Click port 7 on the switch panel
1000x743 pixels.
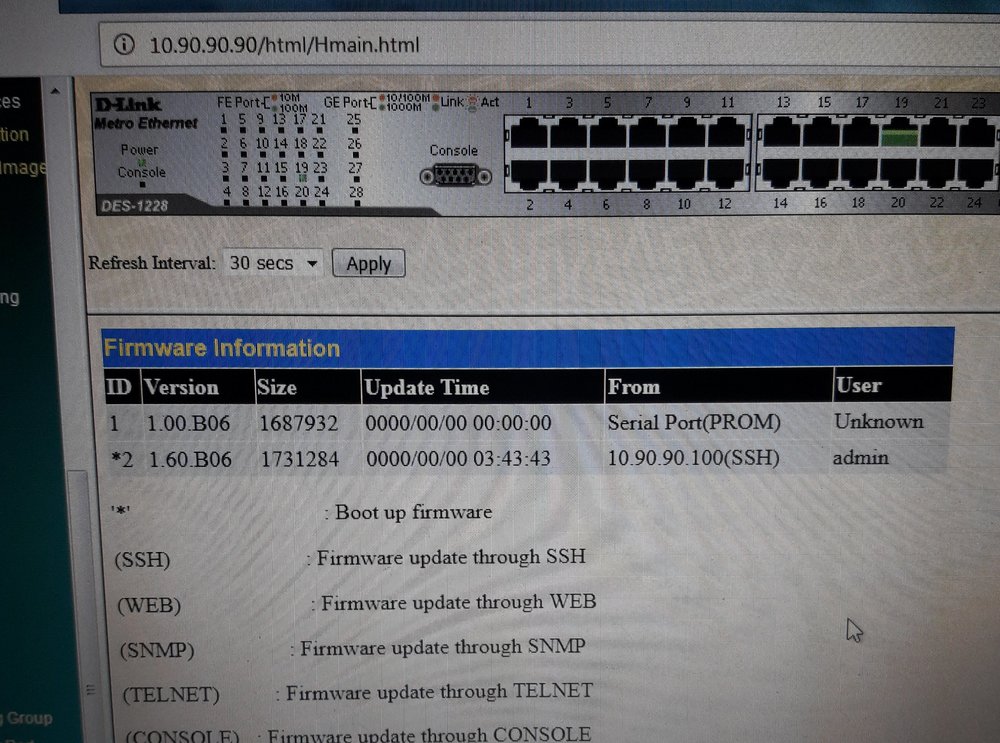pyautogui.click(x=648, y=133)
